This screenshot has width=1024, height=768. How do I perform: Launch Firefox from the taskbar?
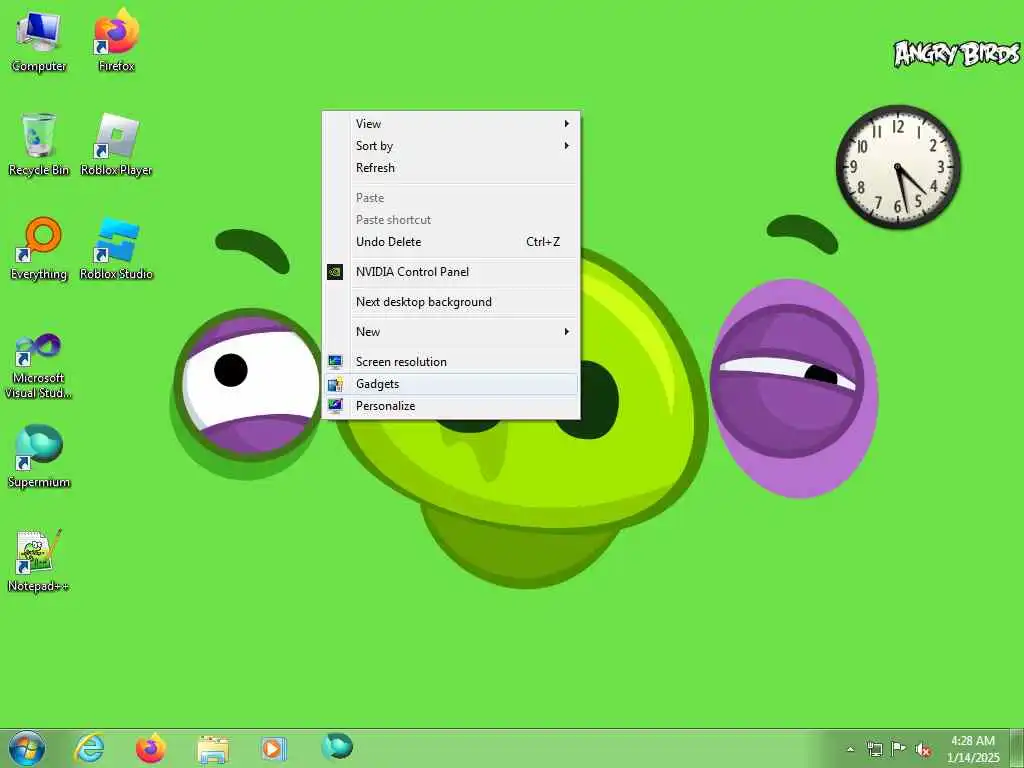(x=151, y=748)
